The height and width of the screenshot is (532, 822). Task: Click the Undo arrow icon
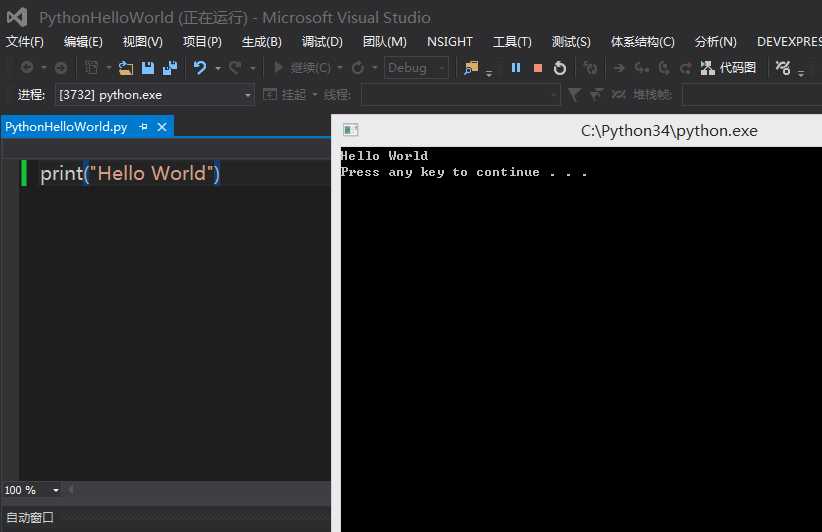click(200, 68)
